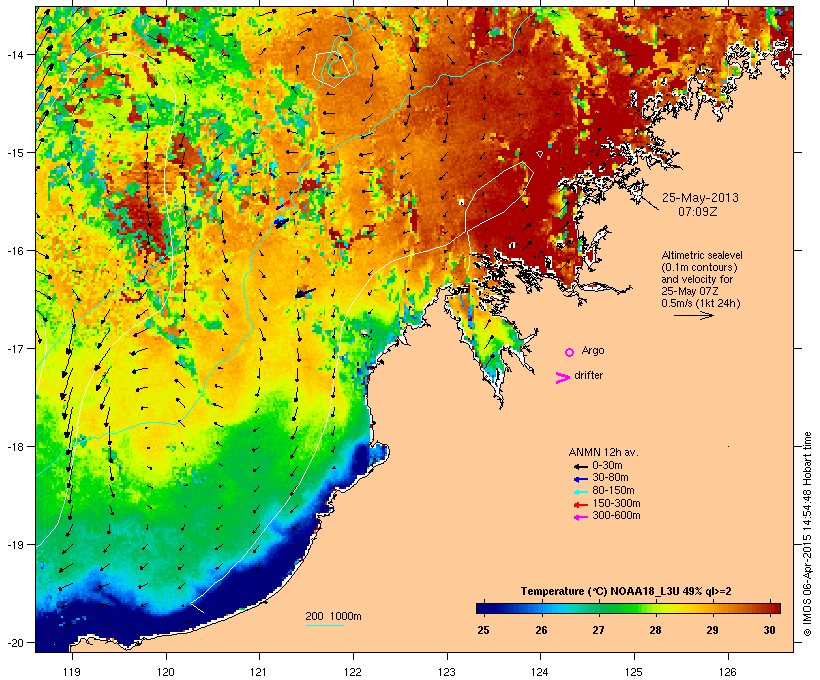Screen dimensions: 820x680
Task: Click the time text 07:09Z
Action: [x=698, y=212]
